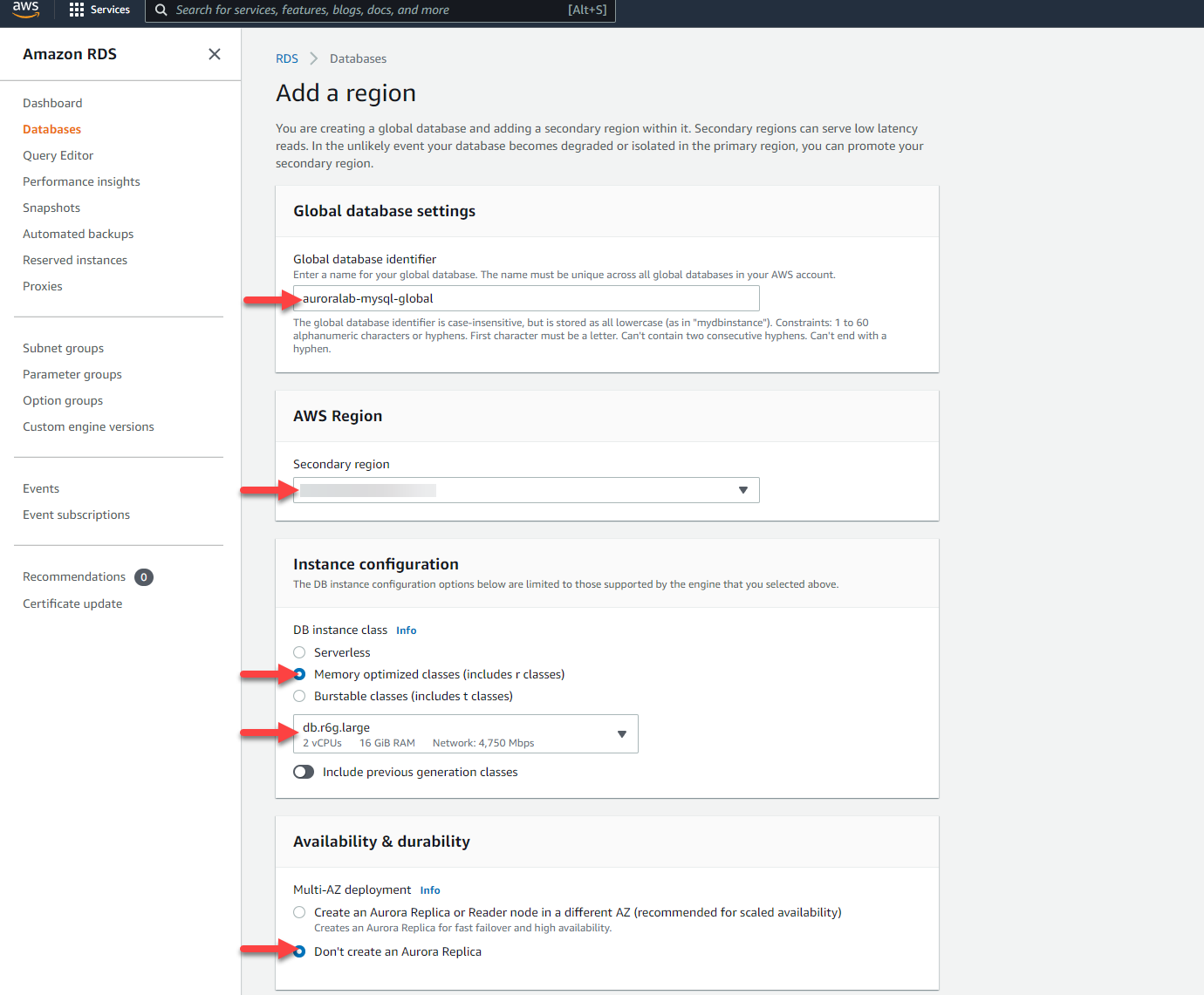Navigate to the Query Editor
This screenshot has height=995, width=1204.
pyautogui.click(x=58, y=154)
